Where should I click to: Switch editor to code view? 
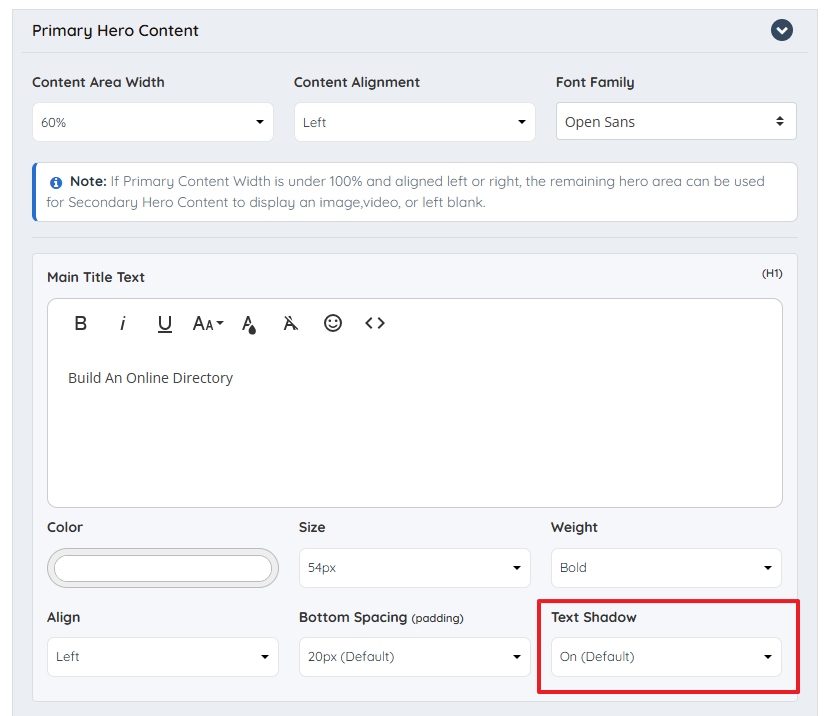click(375, 323)
